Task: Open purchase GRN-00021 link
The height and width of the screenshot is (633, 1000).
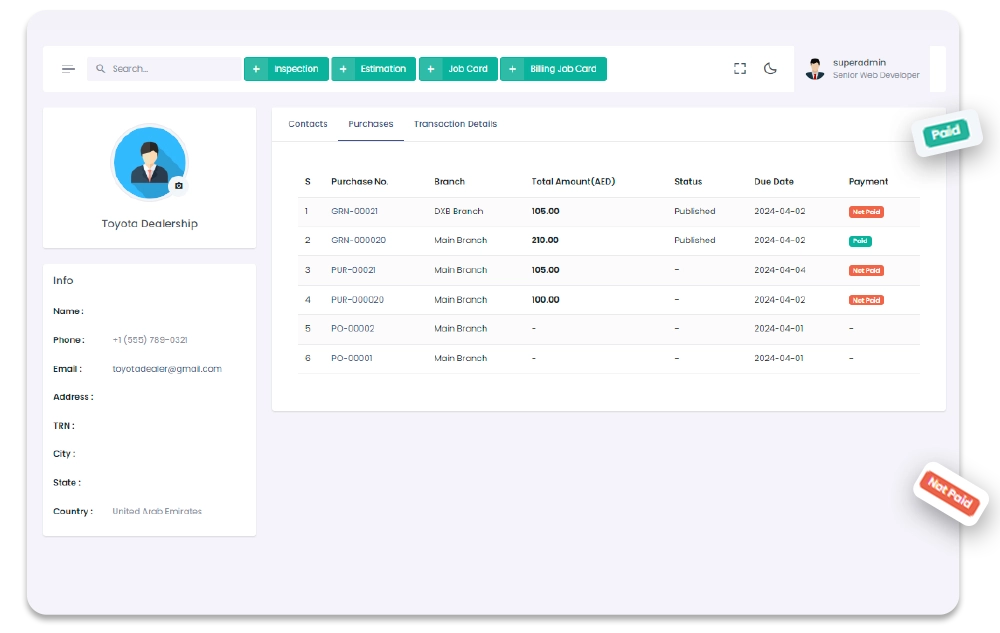Action: tap(354, 211)
